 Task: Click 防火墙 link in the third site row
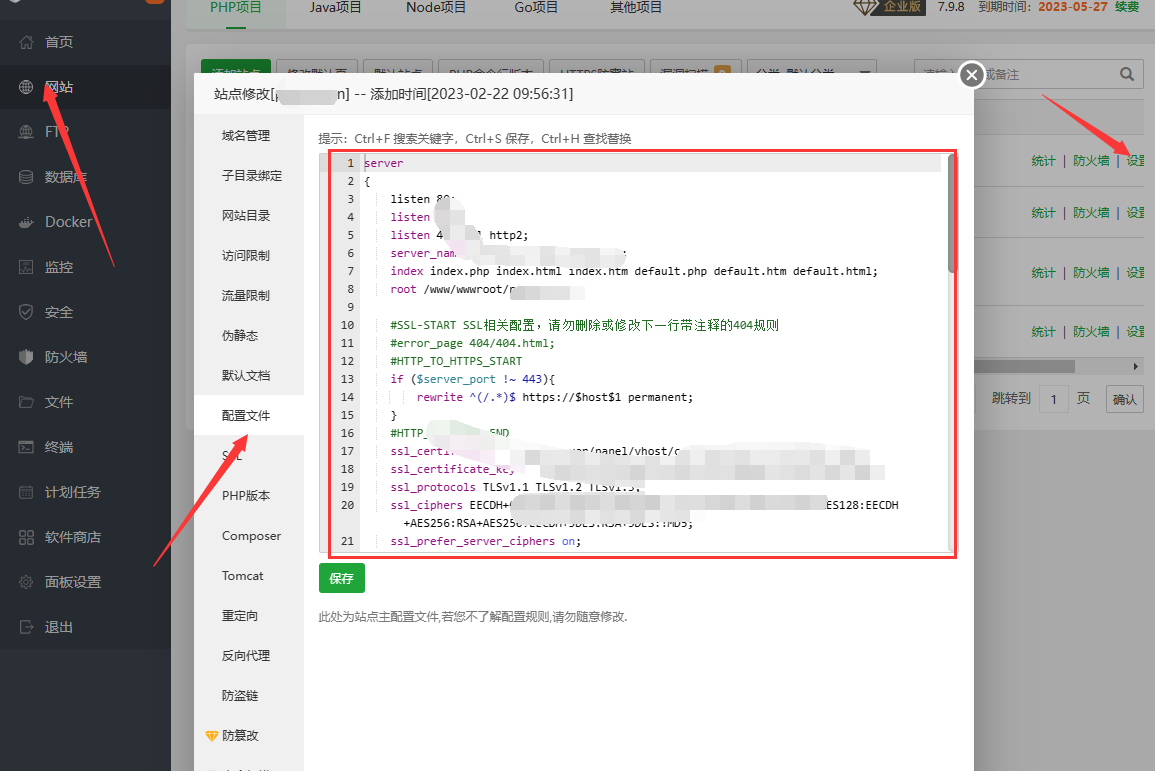[x=1091, y=272]
